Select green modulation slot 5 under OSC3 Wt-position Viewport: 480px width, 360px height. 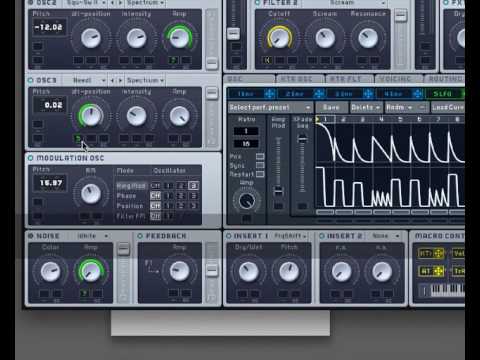click(78, 138)
